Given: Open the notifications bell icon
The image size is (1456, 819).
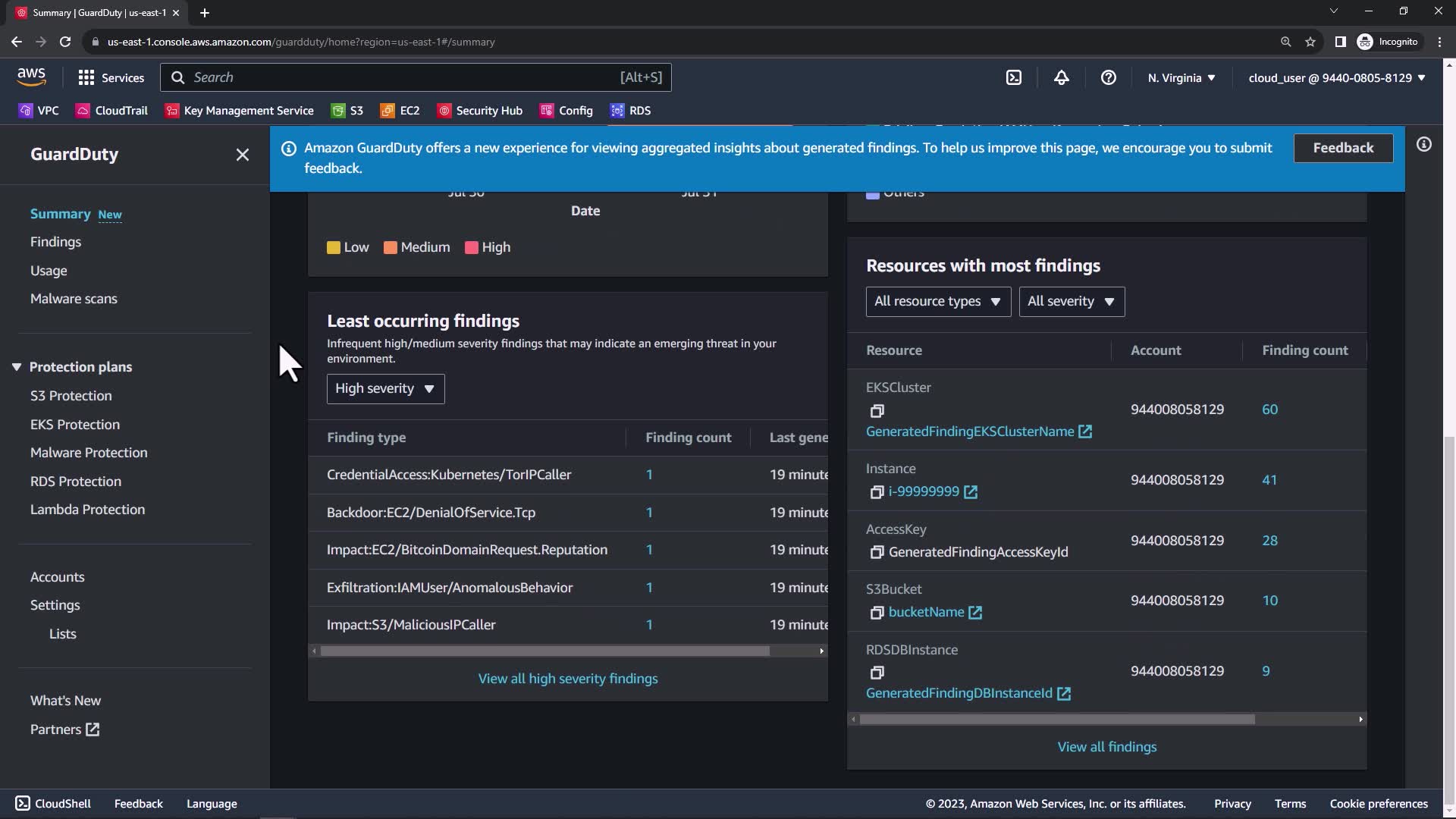Looking at the screenshot, I should pos(1061,77).
